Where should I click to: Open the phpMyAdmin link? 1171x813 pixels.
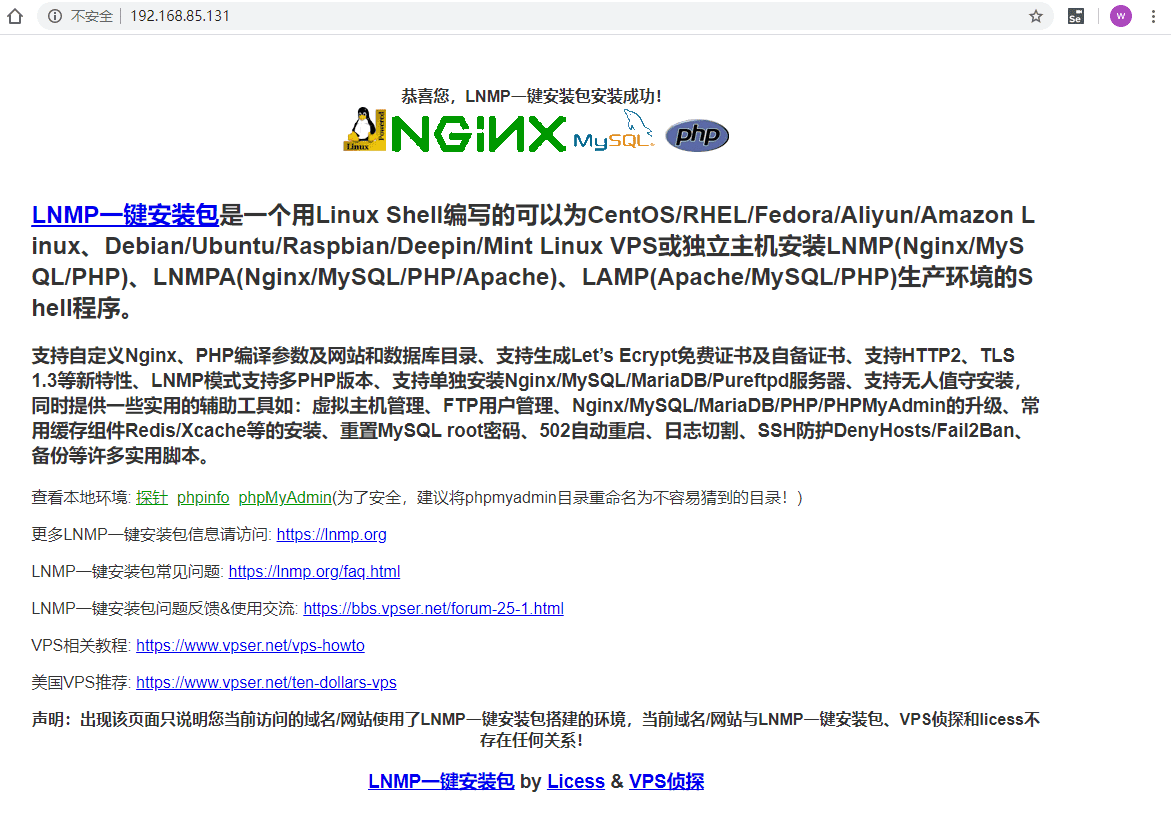tap(285, 497)
